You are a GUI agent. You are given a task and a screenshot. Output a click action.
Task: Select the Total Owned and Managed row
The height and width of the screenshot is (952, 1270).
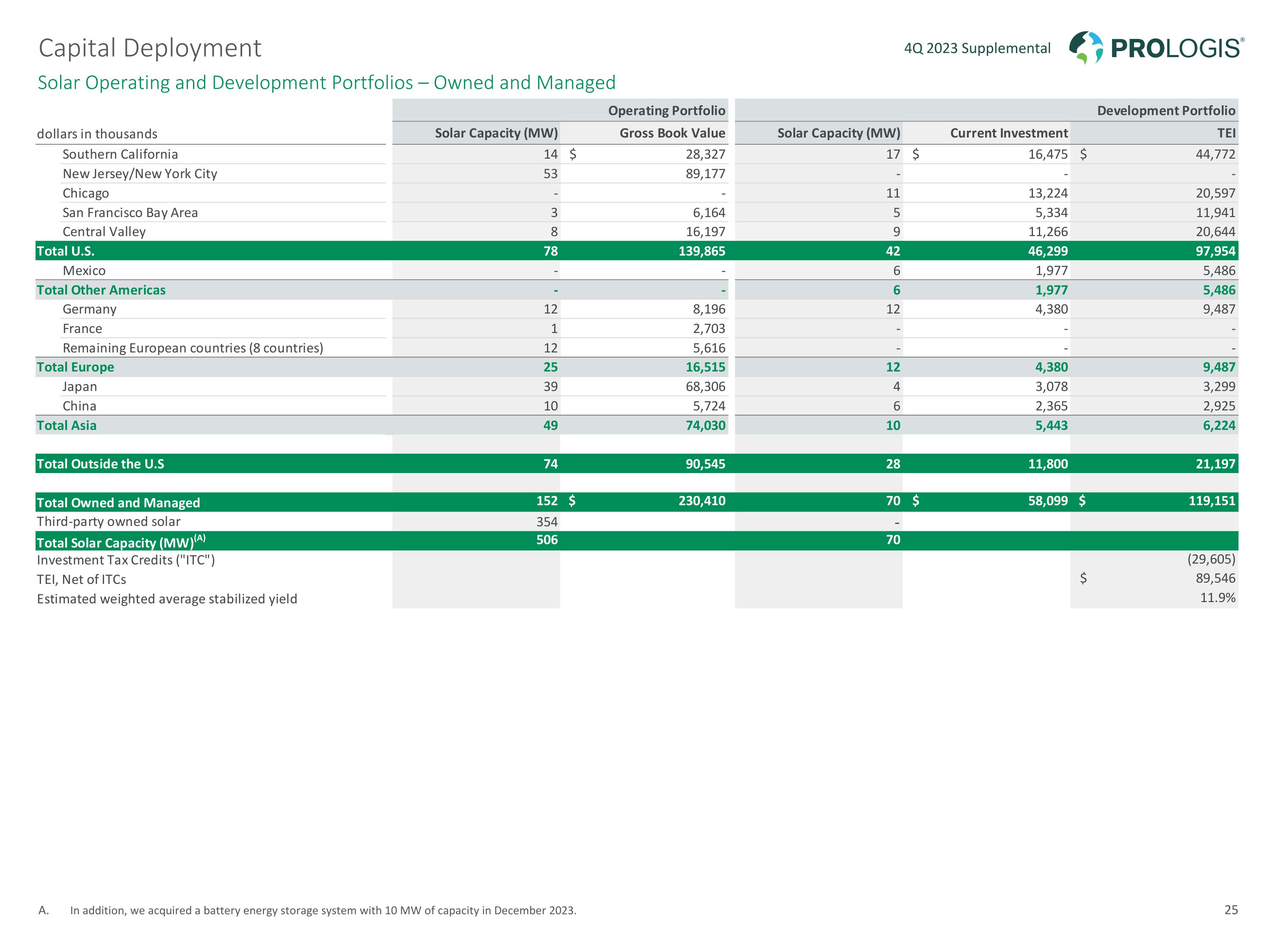pyautogui.click(x=118, y=502)
